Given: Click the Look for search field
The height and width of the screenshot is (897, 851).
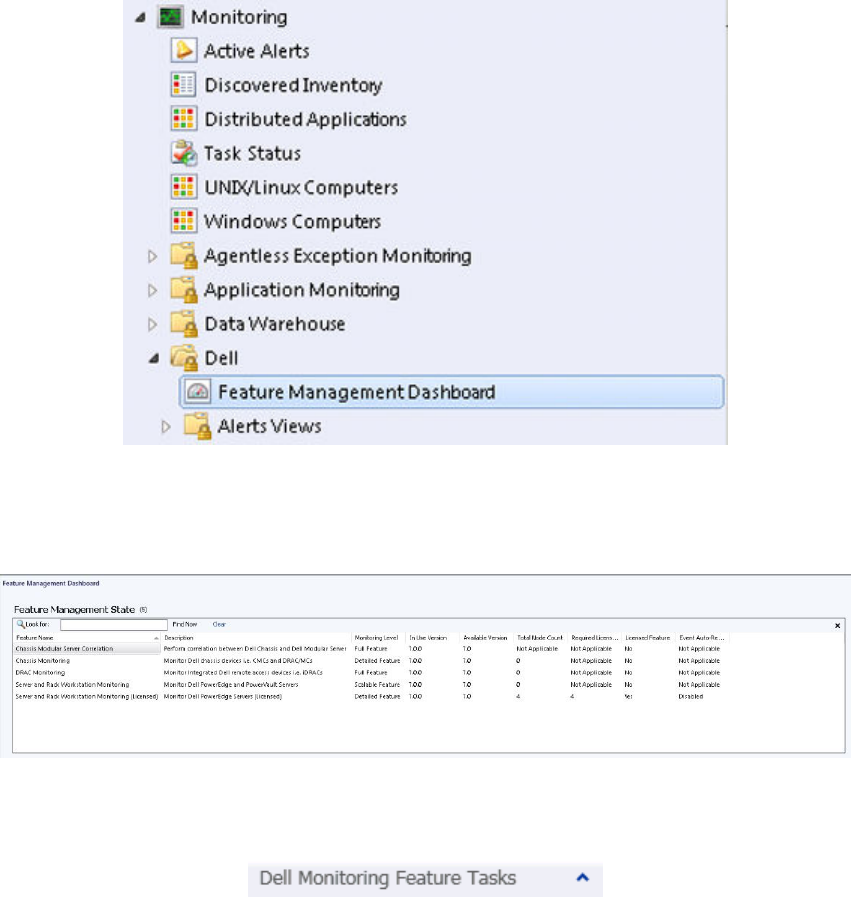Looking at the screenshot, I should (x=114, y=625).
